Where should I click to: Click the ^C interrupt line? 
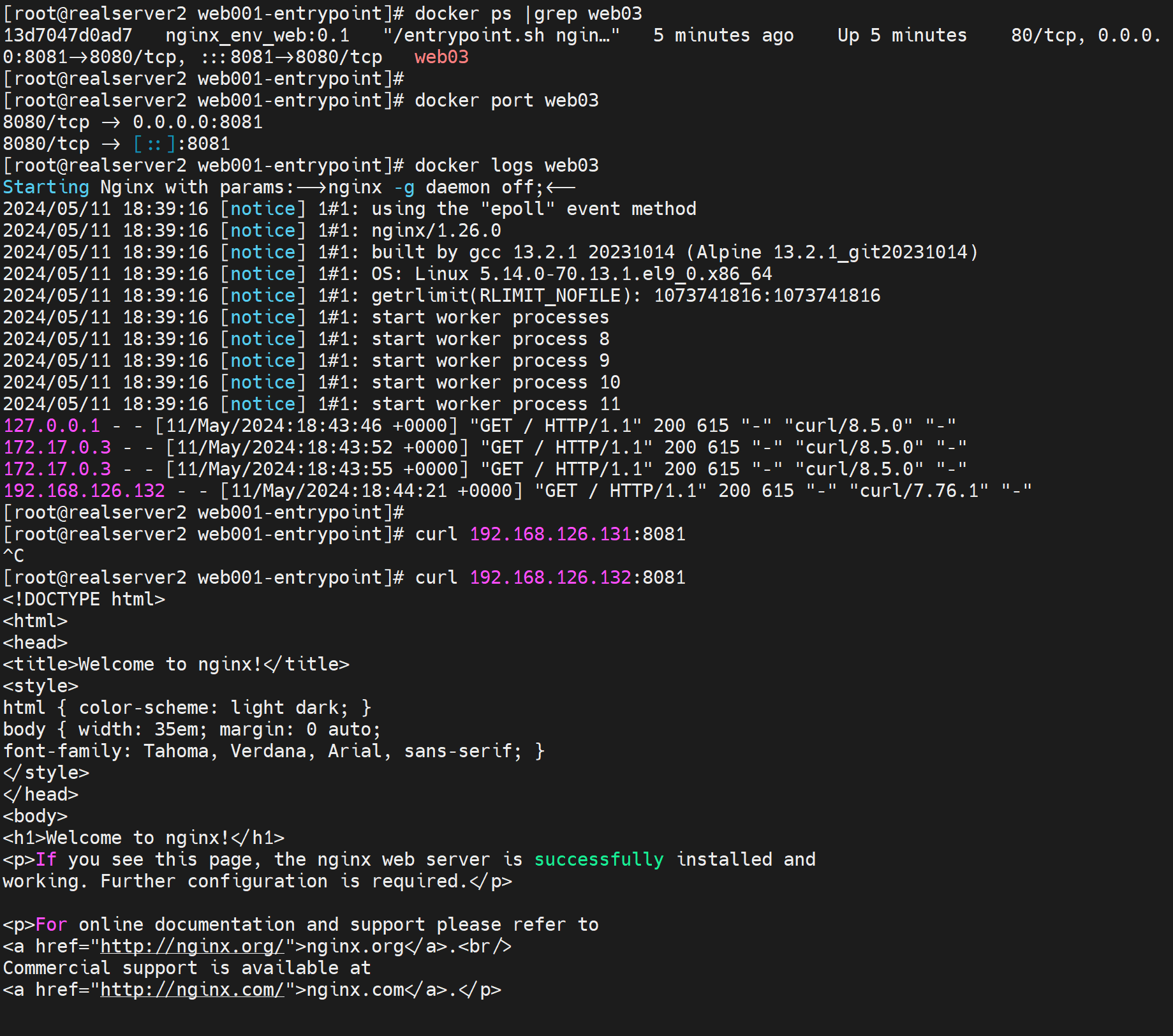point(13,556)
